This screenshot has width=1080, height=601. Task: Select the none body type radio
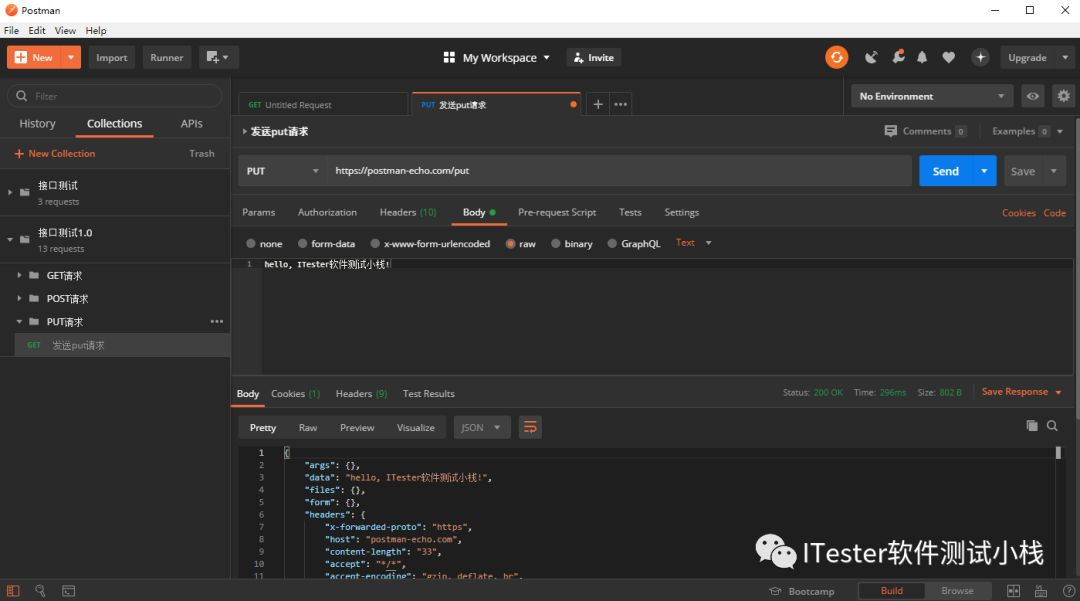pos(251,244)
